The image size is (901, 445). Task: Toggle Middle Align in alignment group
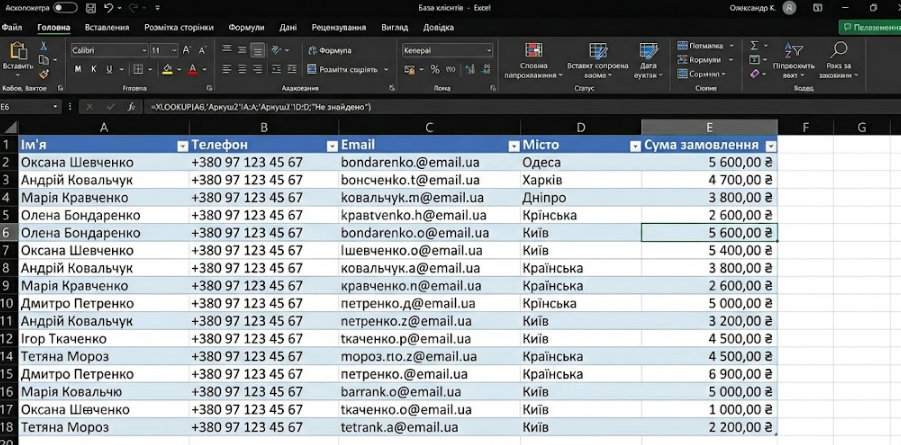242,51
